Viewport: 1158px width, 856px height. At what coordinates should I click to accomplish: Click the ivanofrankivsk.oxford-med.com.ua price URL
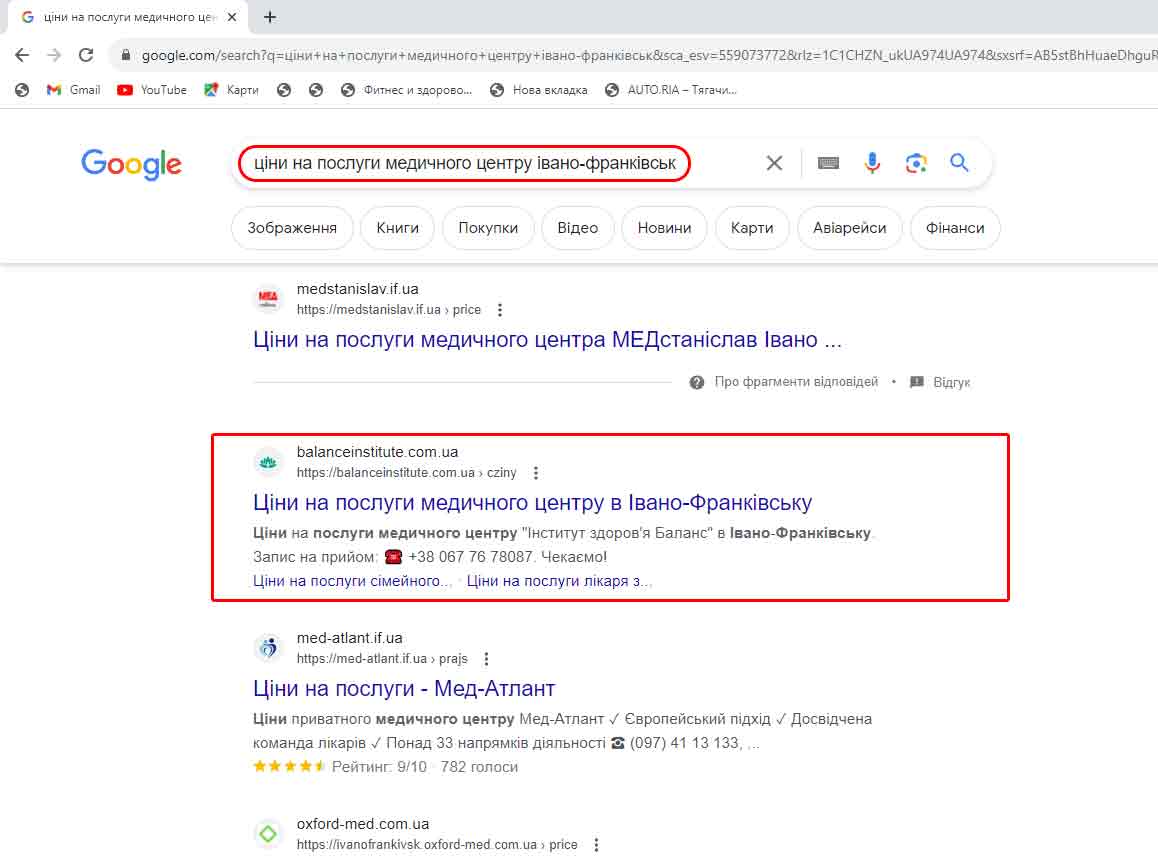[x=437, y=845]
